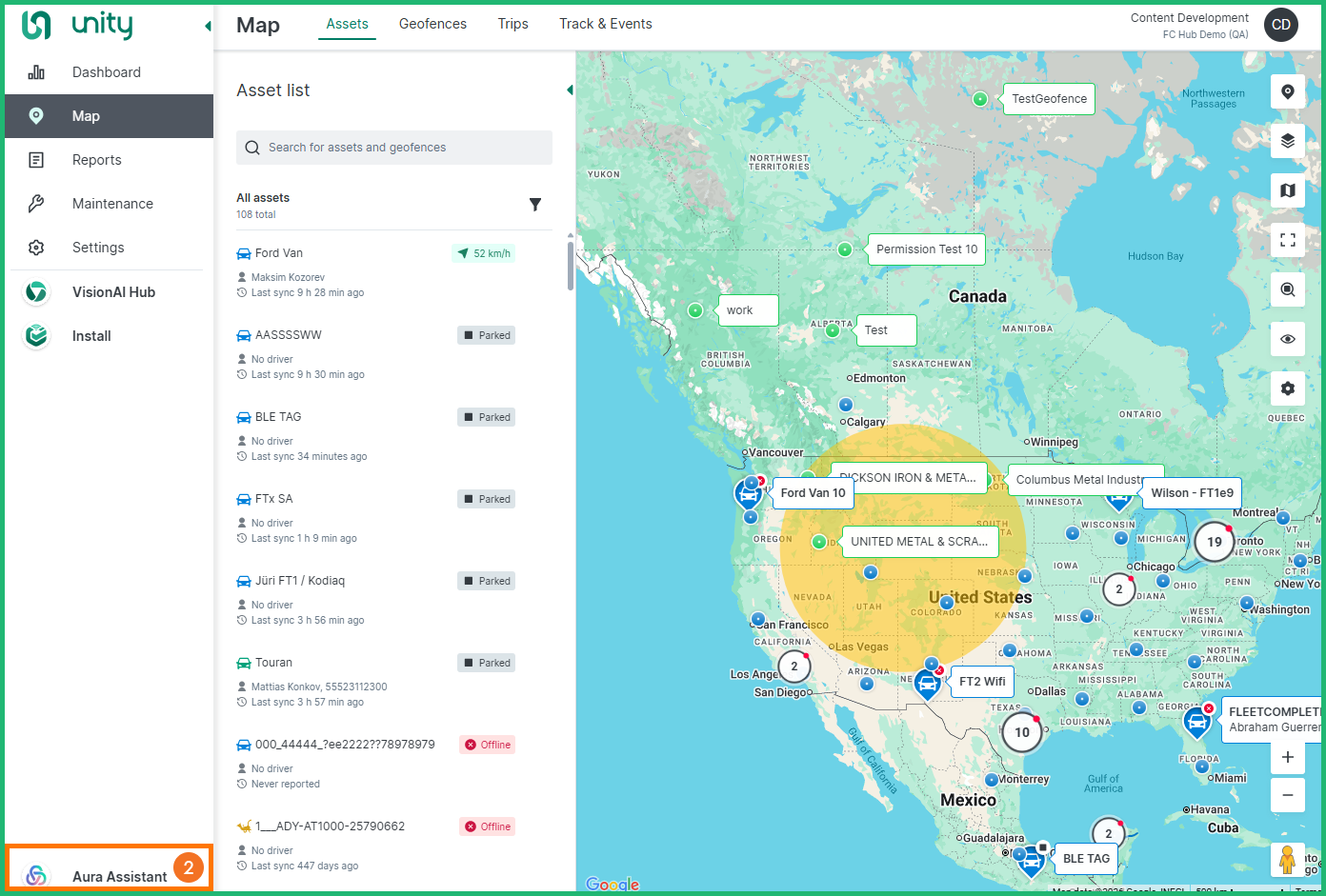
Task: Expand the cluster marker showing 19
Action: pyautogui.click(x=1214, y=542)
